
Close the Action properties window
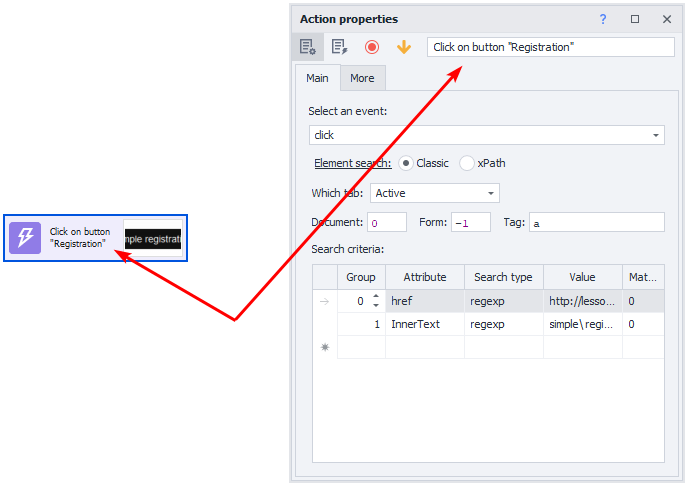(x=667, y=19)
